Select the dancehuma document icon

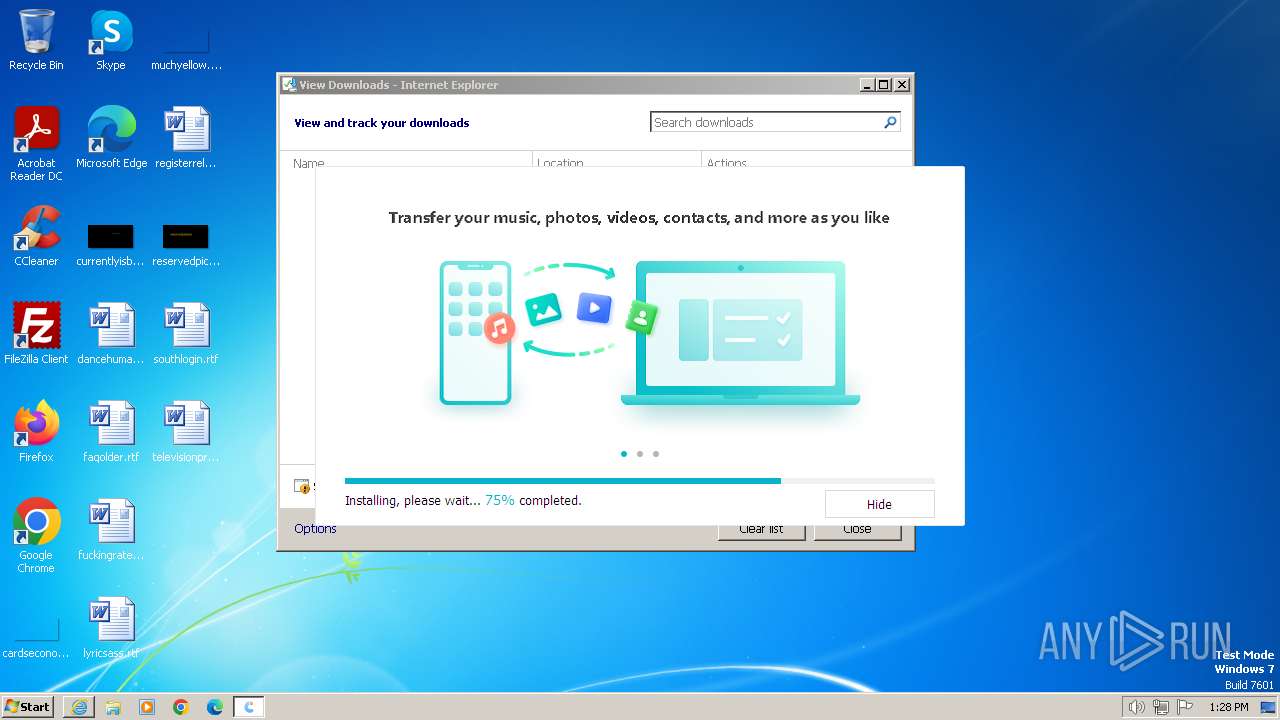pos(111,333)
